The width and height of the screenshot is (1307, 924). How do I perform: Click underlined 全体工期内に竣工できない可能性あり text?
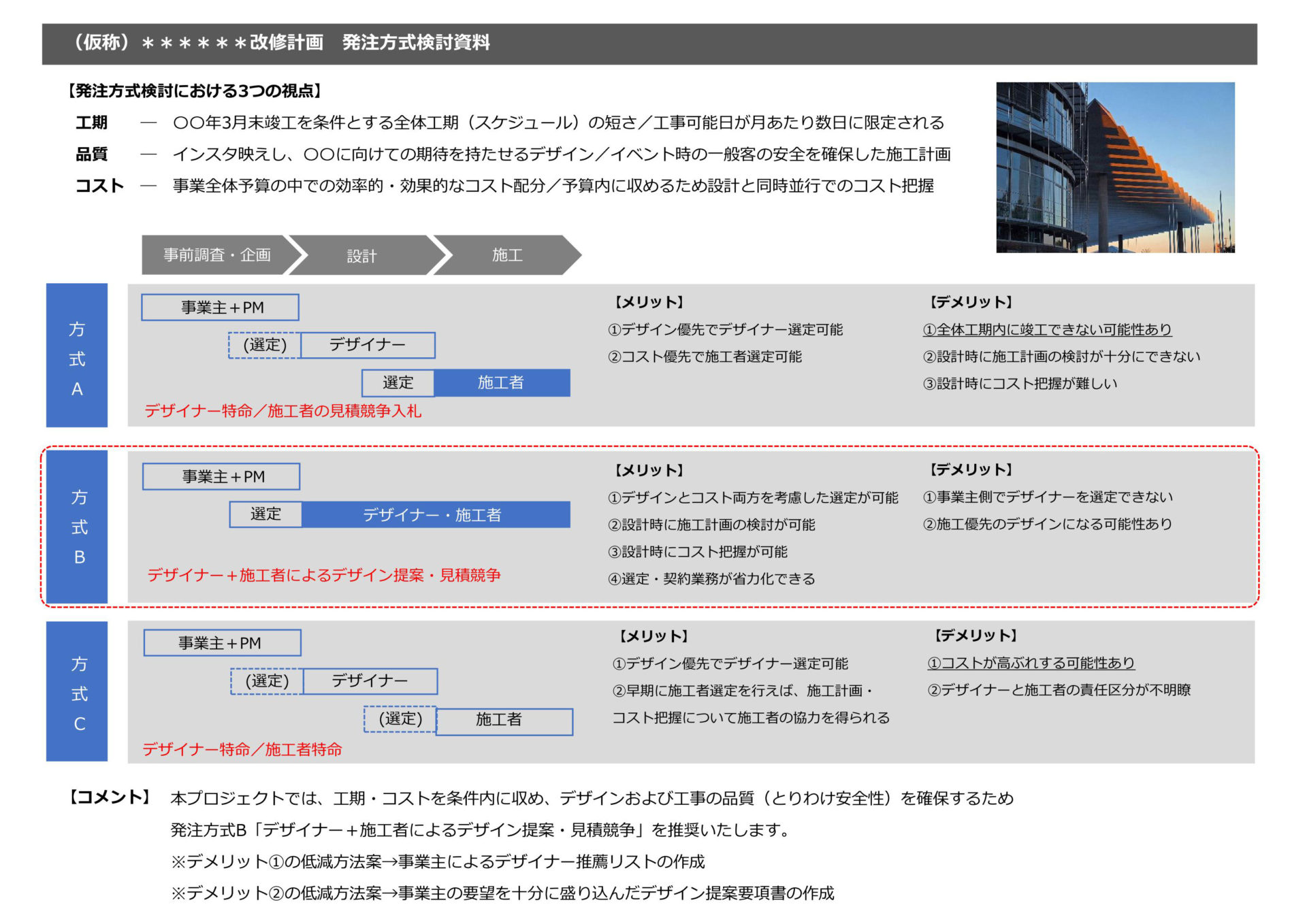coord(1046,330)
